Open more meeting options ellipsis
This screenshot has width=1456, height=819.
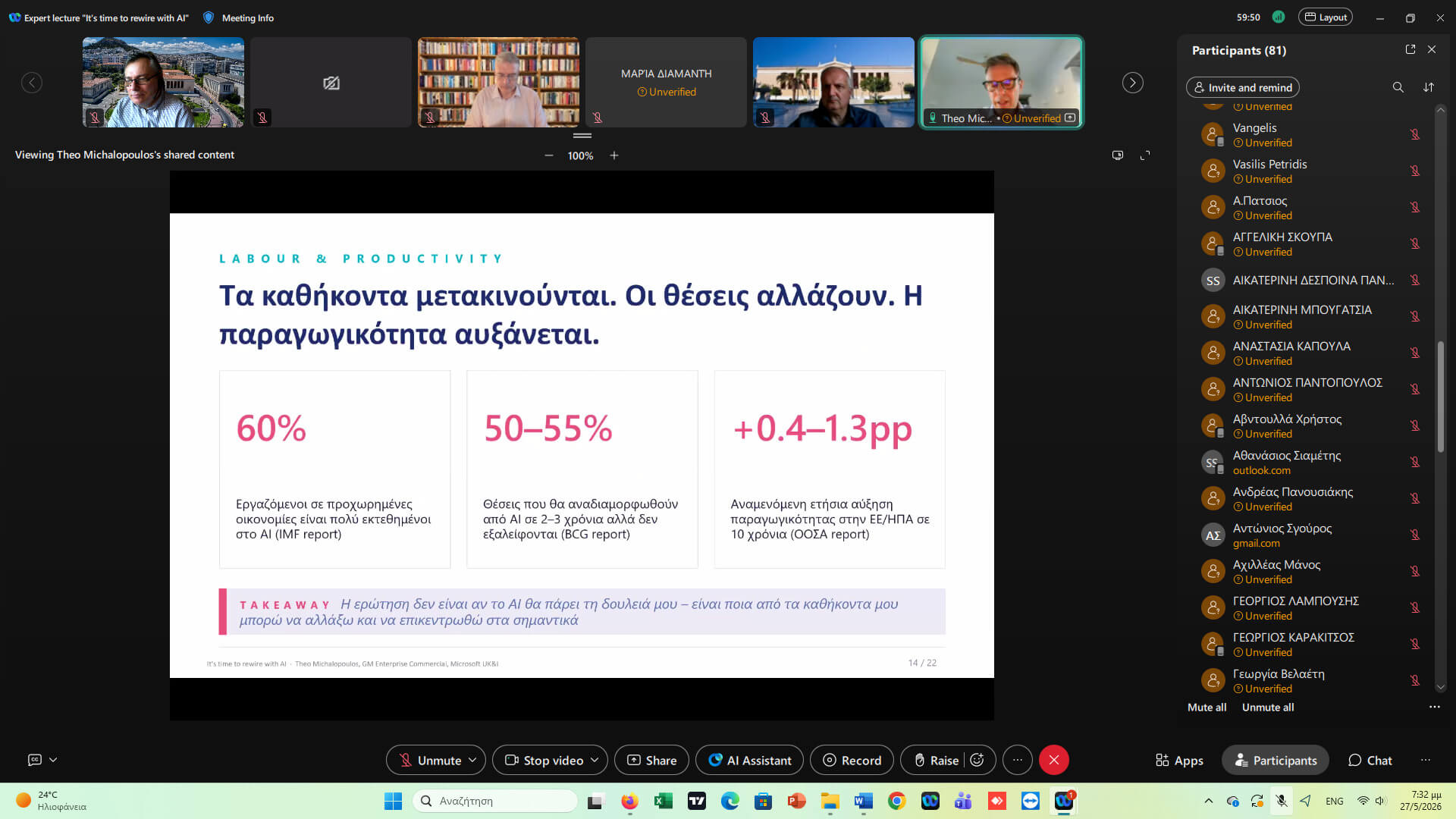point(1018,760)
